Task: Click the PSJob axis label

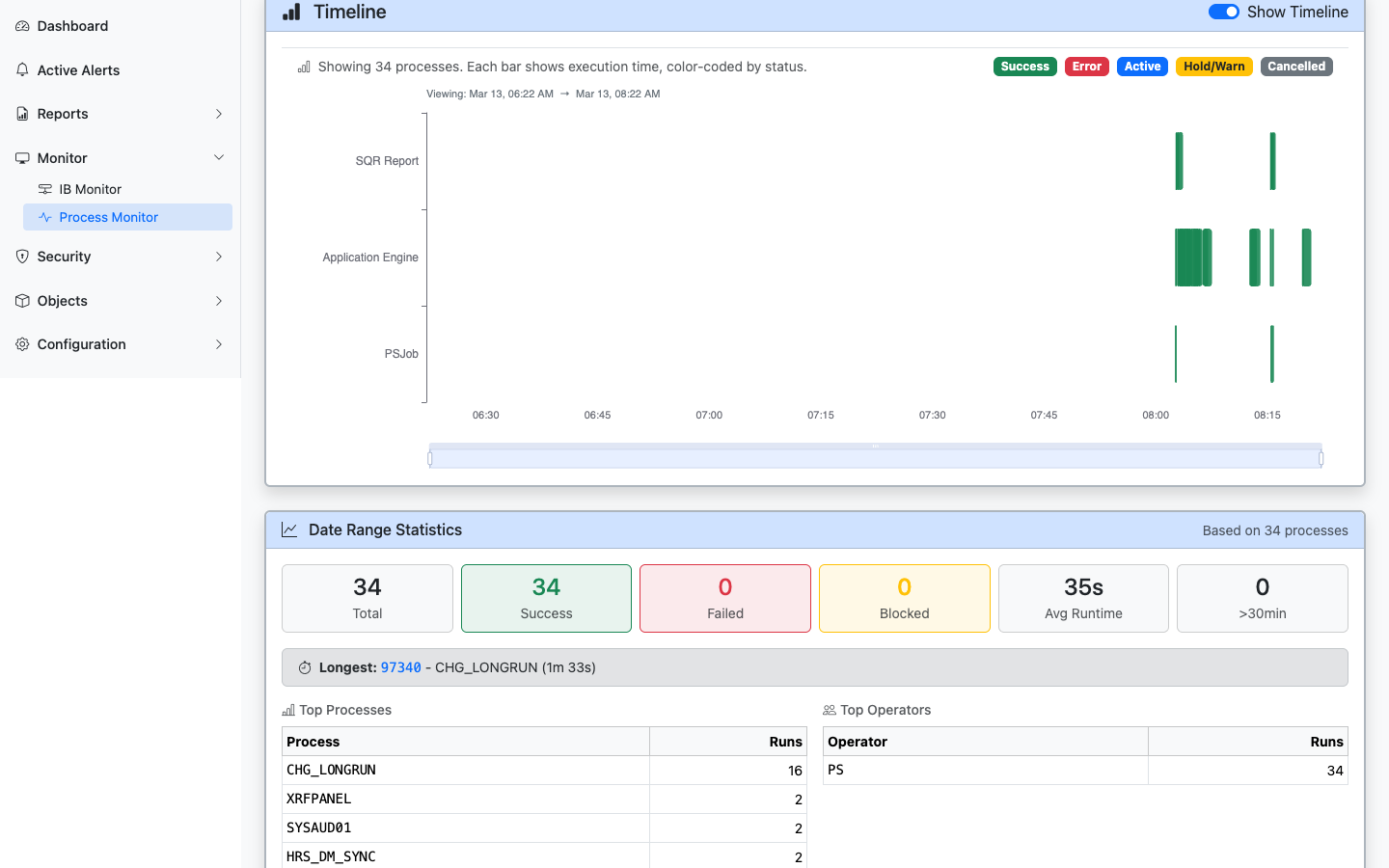Action: pyautogui.click(x=401, y=354)
